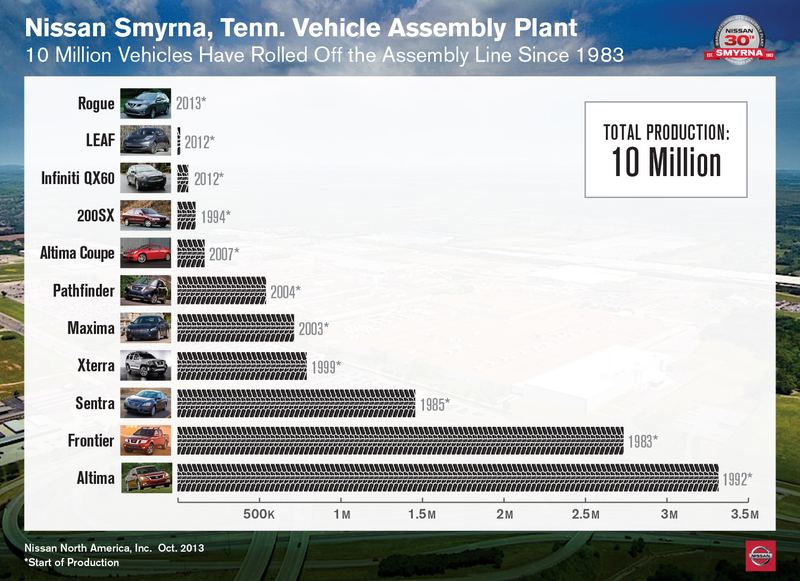Click the '2M' axis label

[505, 514]
